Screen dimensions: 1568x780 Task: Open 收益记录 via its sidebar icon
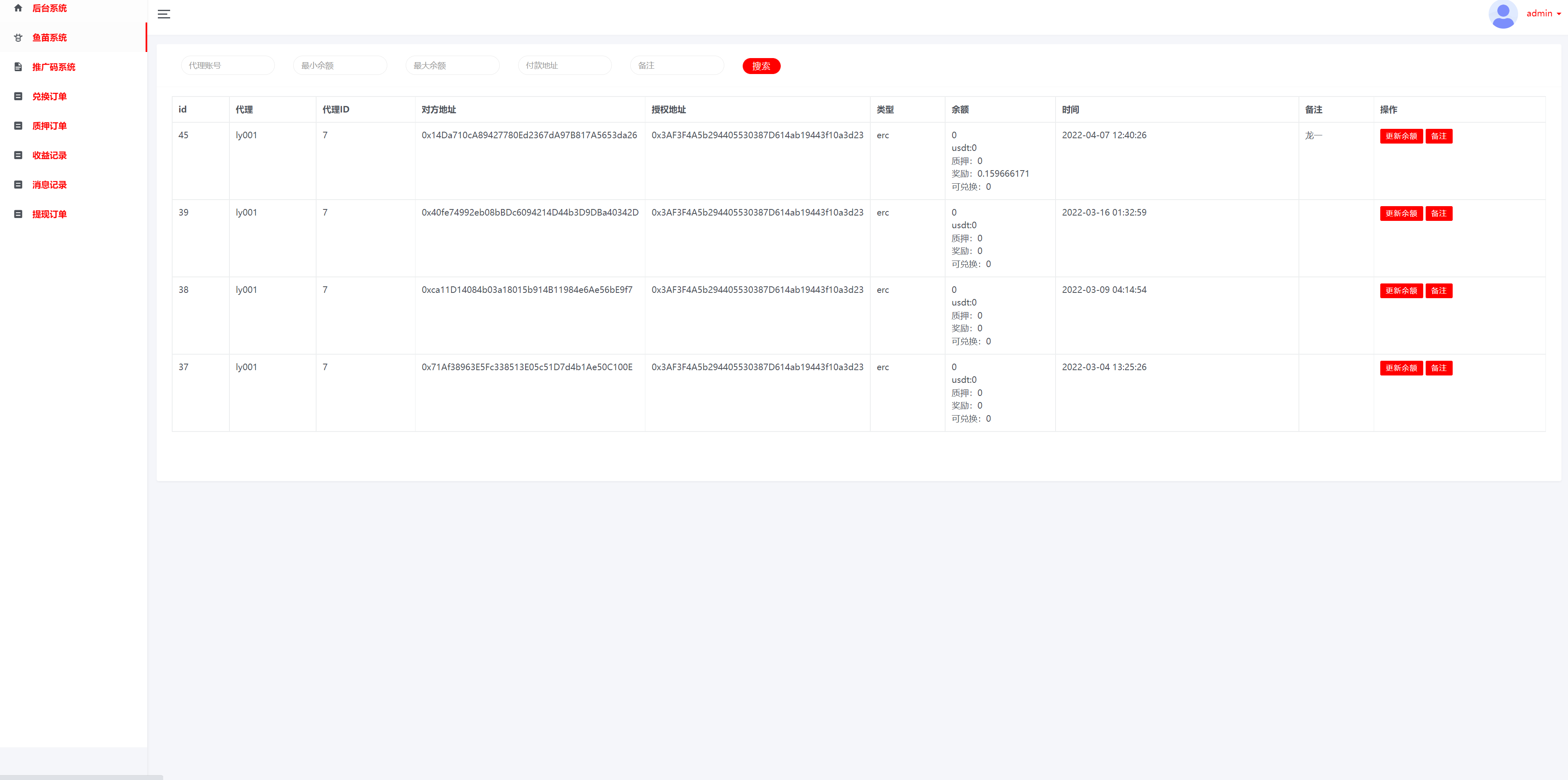[18, 155]
